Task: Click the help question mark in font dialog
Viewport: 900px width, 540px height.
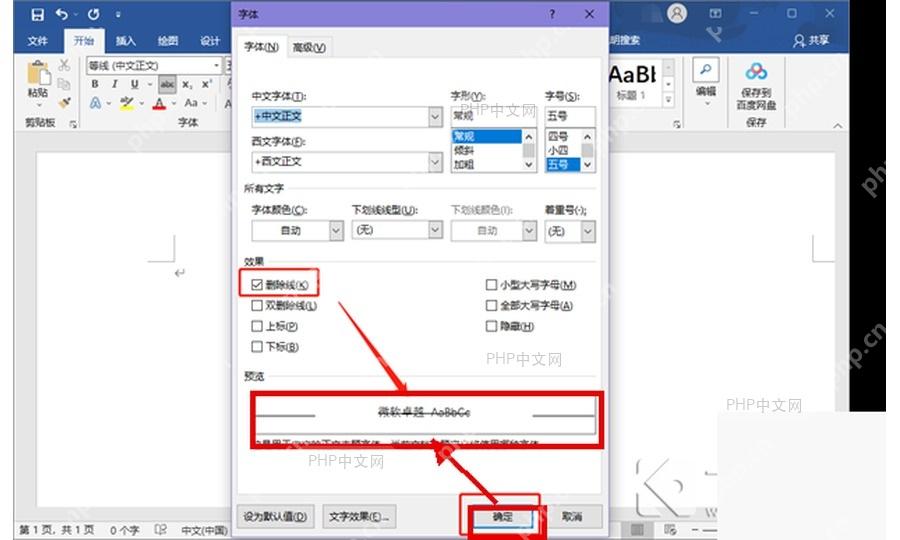Action: [x=552, y=14]
